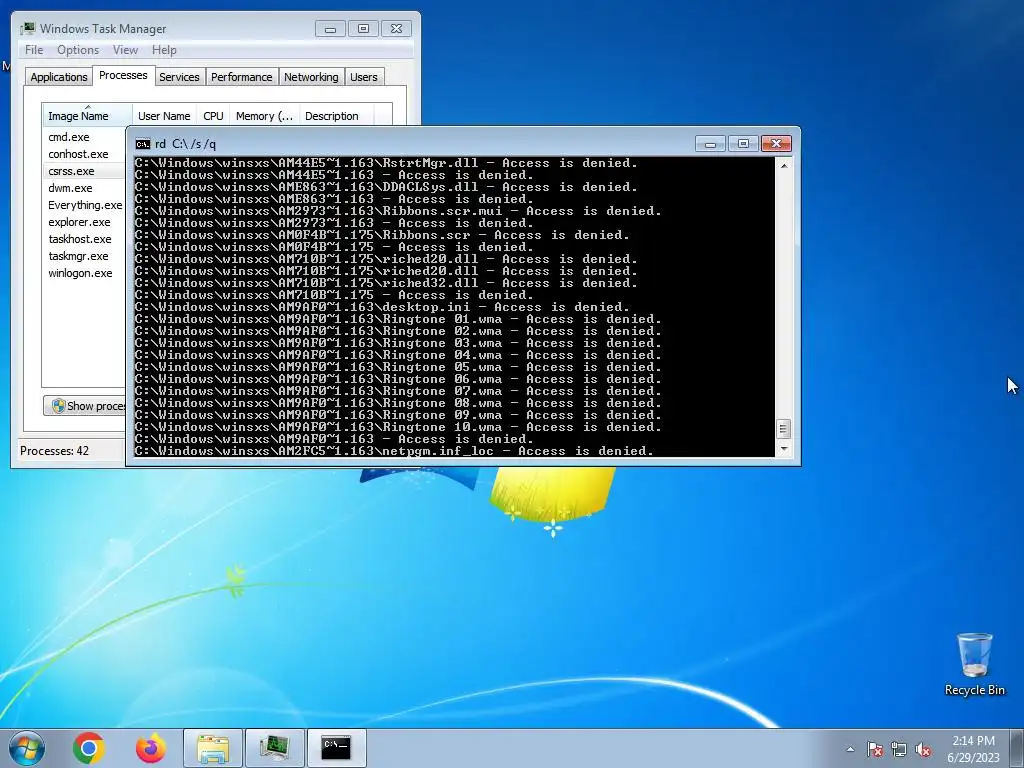
Task: Open network status tray icon
Action: point(899,749)
